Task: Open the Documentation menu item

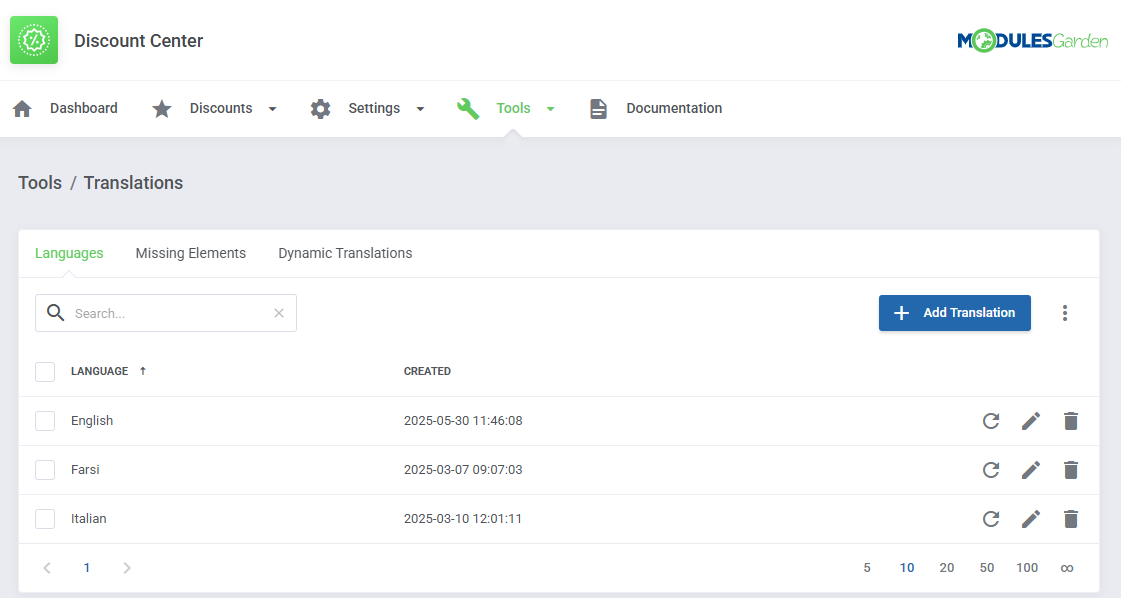Action: pos(674,108)
